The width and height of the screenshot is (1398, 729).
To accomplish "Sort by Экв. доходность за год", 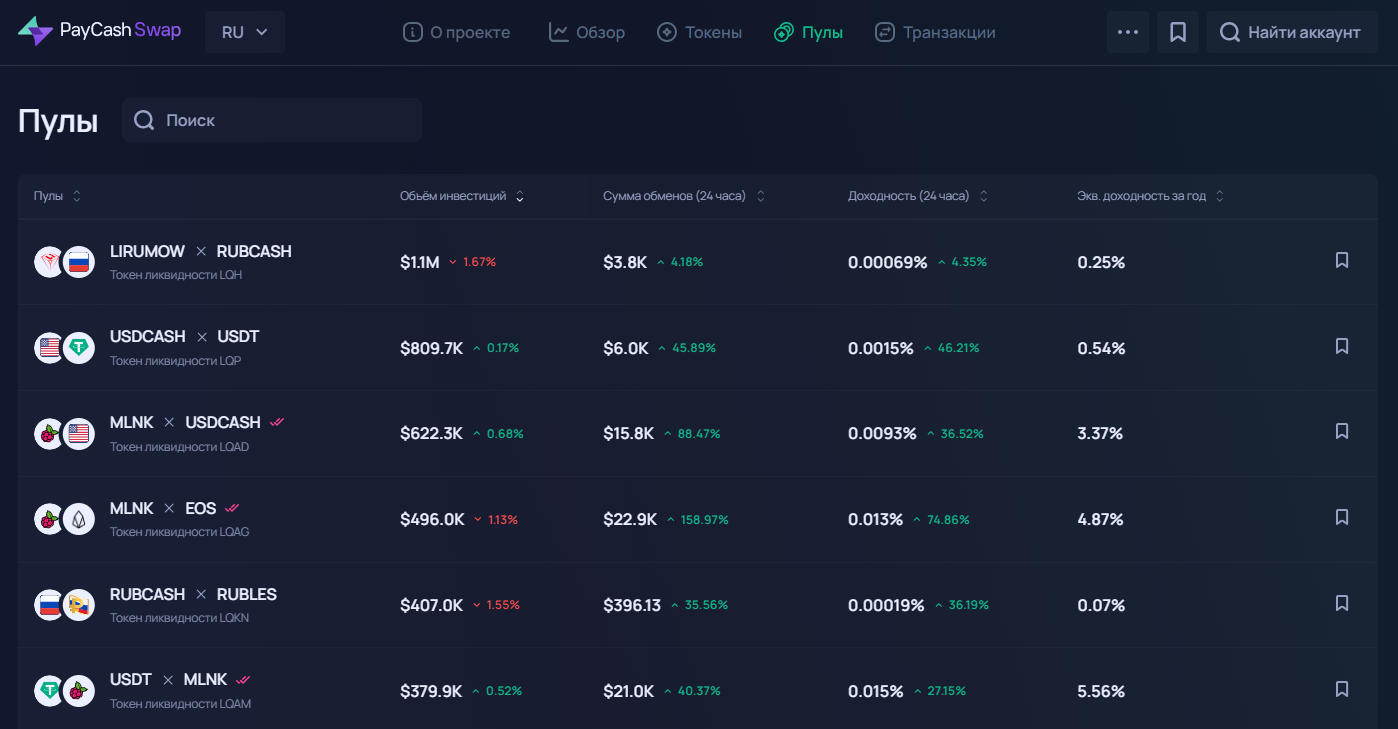I will point(1151,196).
